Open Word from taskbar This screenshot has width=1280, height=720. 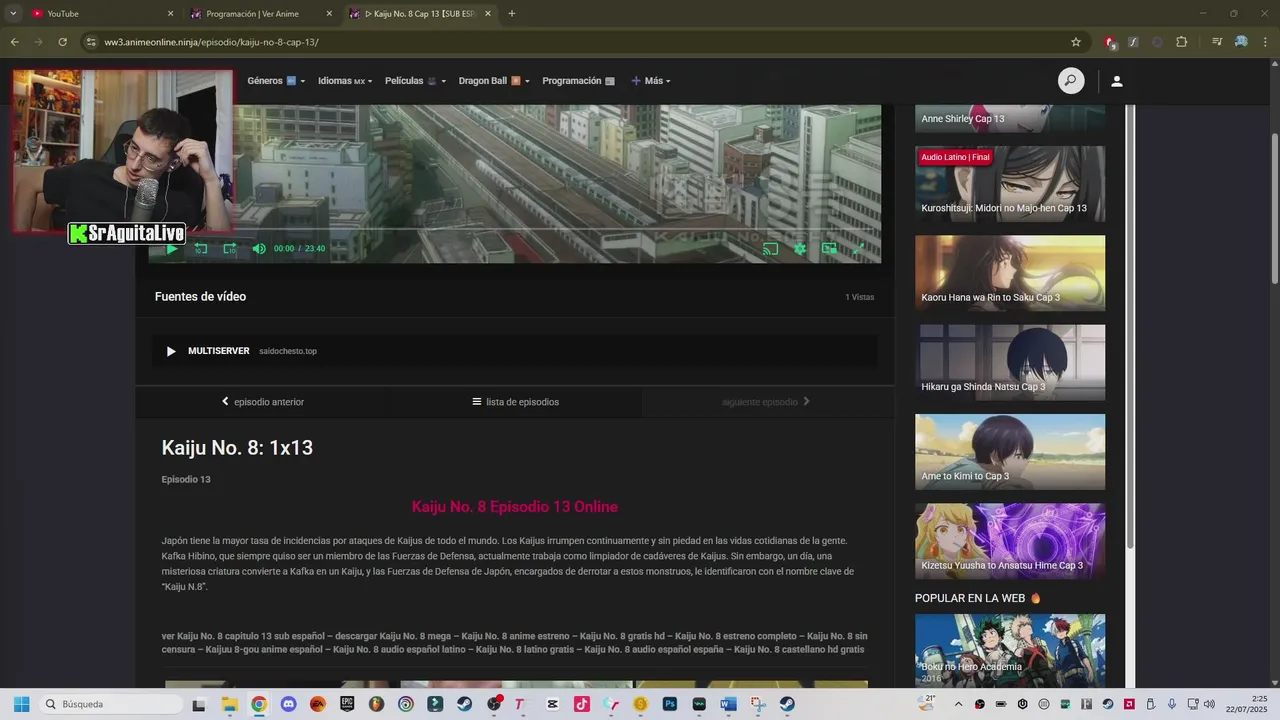pyautogui.click(x=728, y=704)
